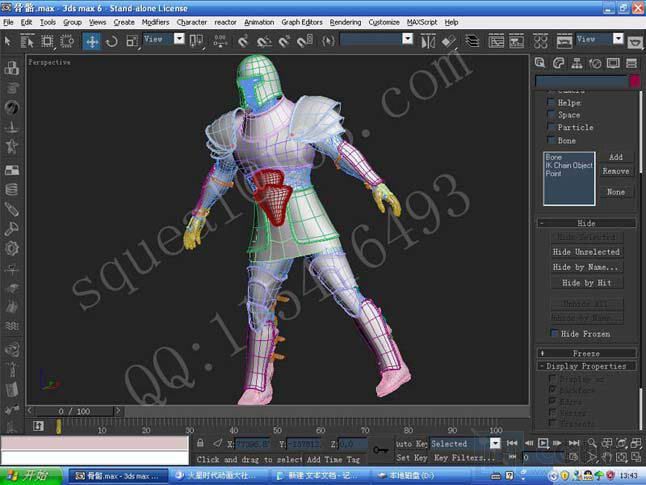The image size is (646, 485).
Task: Collapse the Hide rollout
Action: [586, 223]
